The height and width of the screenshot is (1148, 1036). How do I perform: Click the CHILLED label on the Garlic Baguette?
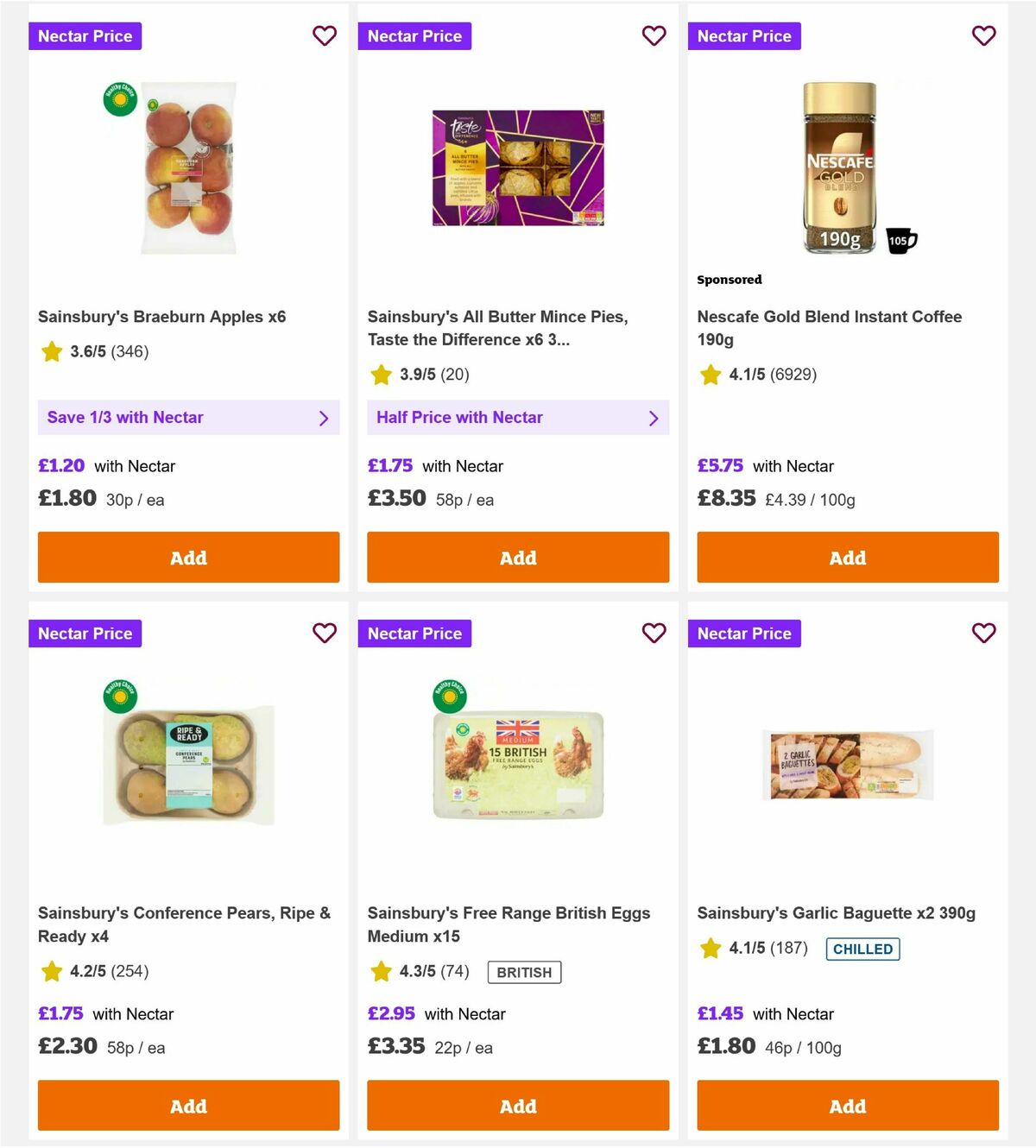[862, 949]
